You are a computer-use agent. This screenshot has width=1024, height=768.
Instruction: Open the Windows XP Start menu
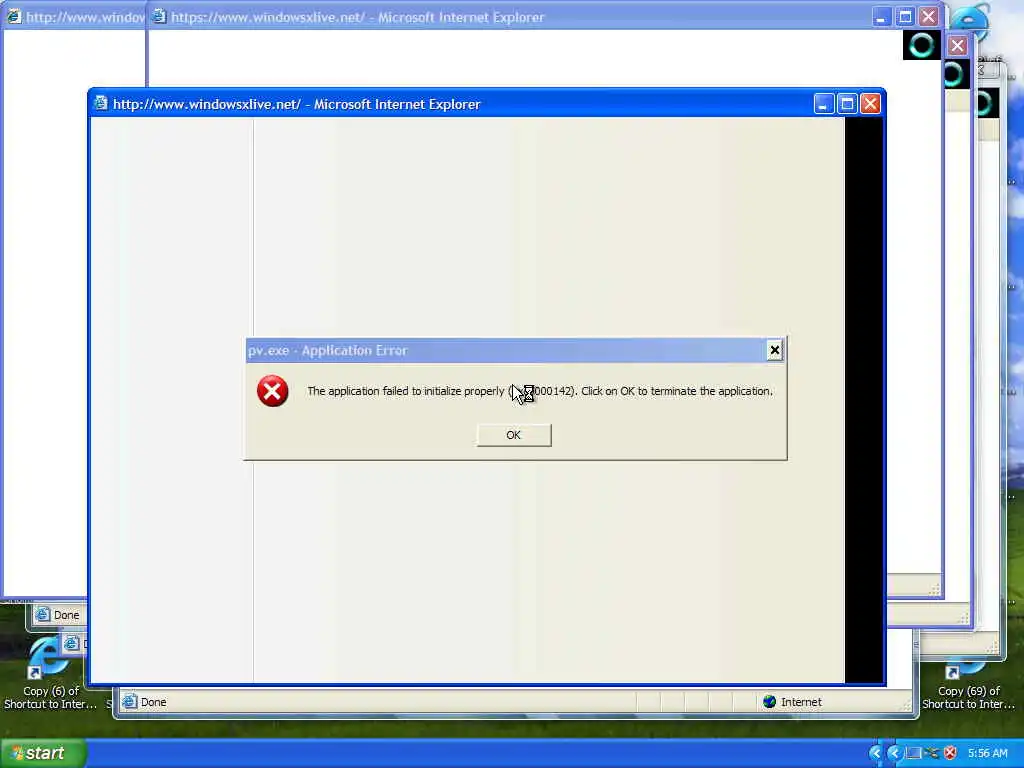pos(43,753)
